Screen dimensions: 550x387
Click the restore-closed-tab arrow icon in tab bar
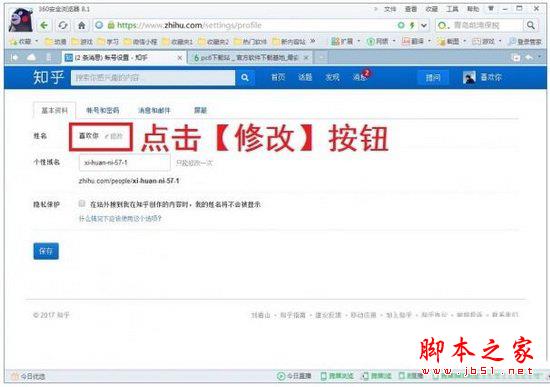coord(529,57)
